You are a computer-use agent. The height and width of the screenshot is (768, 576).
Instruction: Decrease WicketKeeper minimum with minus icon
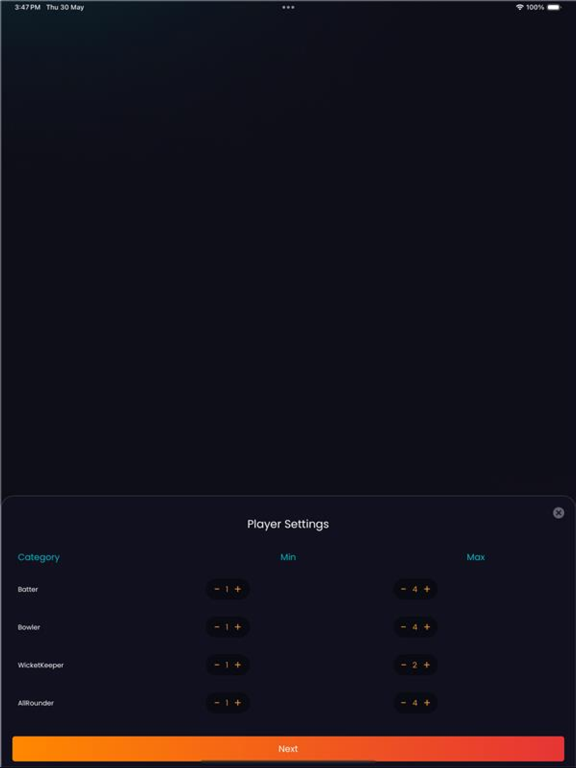click(x=217, y=665)
